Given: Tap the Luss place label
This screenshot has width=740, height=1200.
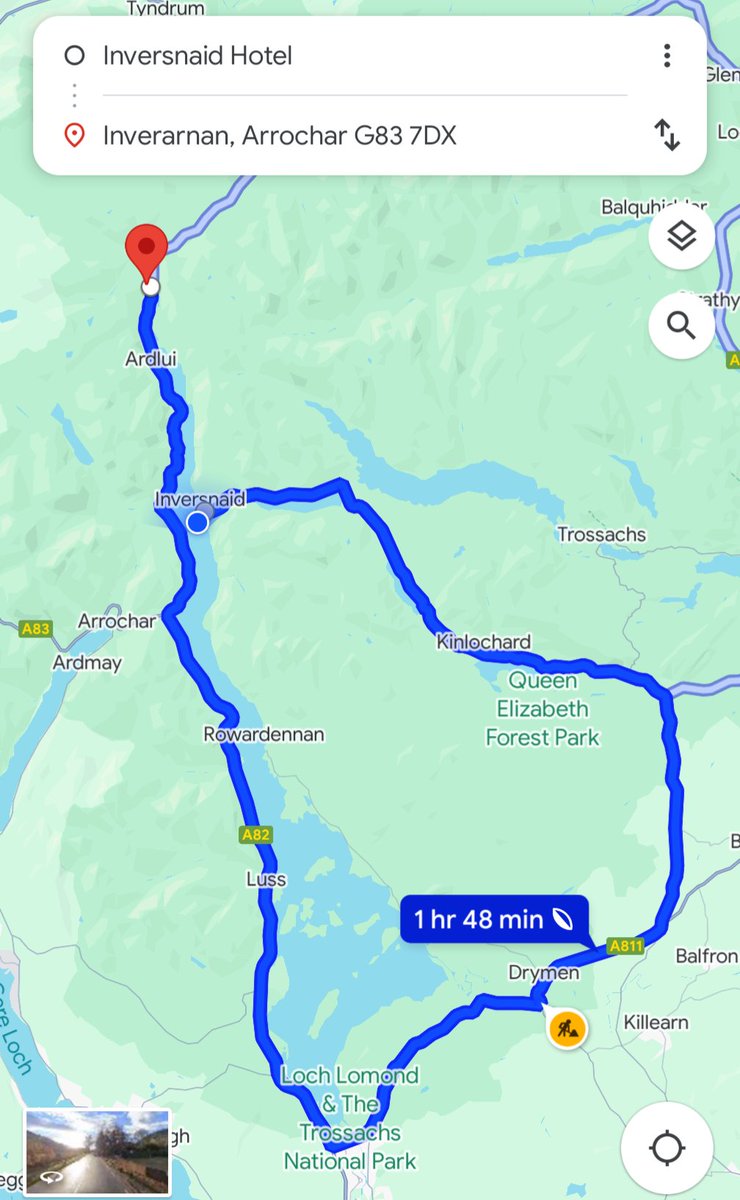Looking at the screenshot, I should [x=266, y=879].
